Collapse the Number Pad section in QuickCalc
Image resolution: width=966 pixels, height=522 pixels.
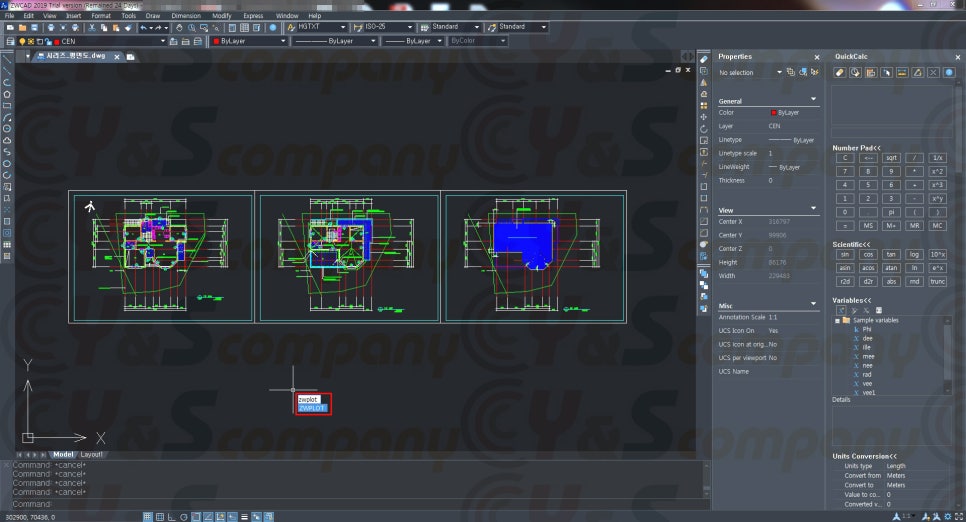(x=856, y=148)
